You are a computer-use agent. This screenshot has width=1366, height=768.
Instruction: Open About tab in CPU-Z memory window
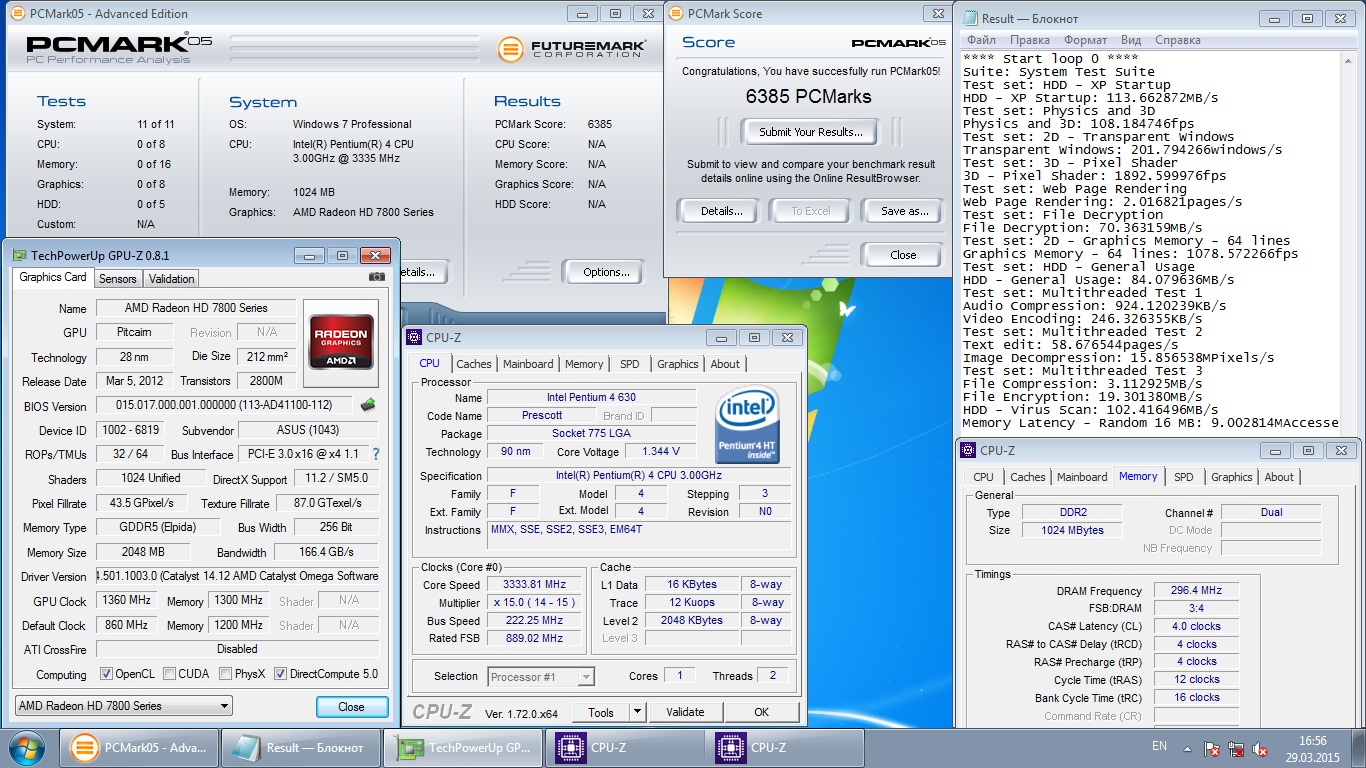point(1279,477)
